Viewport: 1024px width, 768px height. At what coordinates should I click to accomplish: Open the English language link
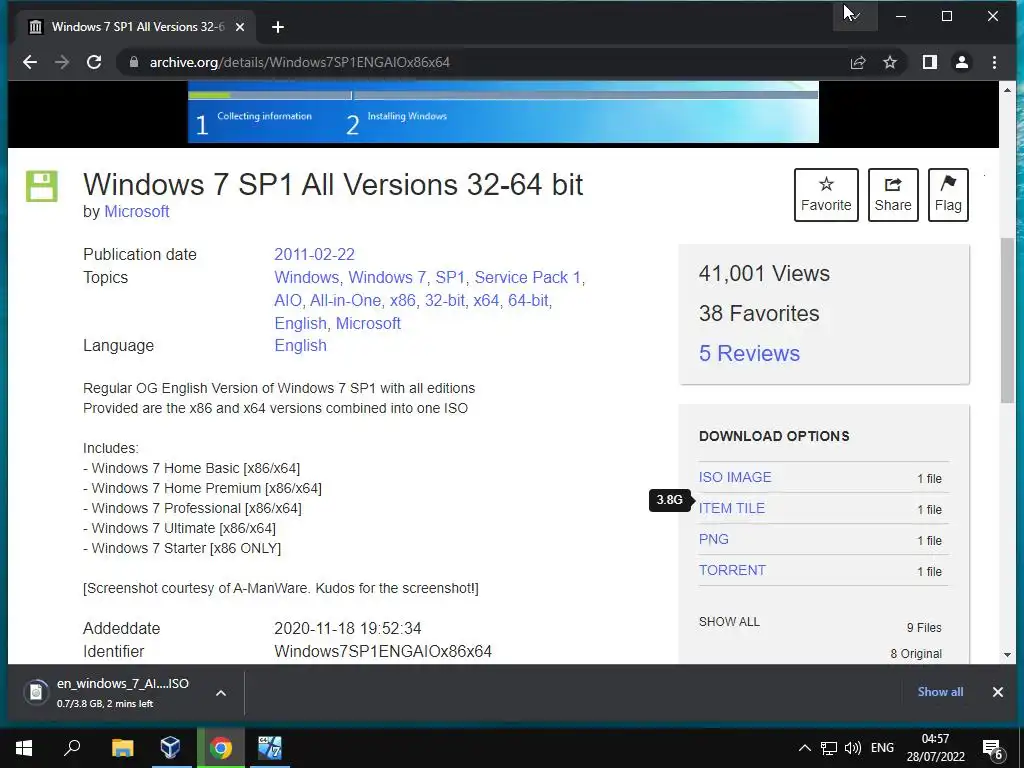click(300, 345)
